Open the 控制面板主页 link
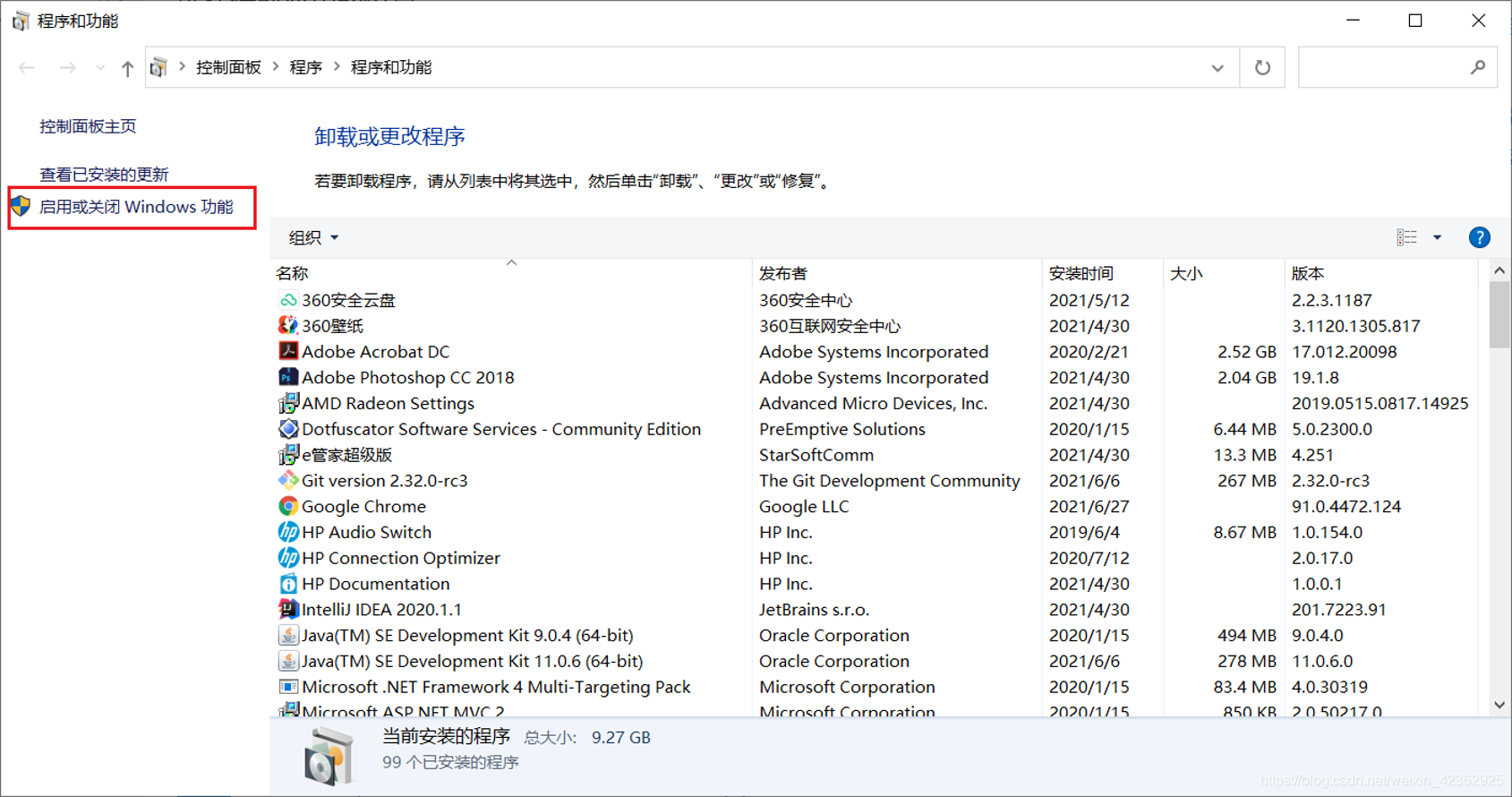Screen dimensions: 1512x797 click(x=88, y=126)
